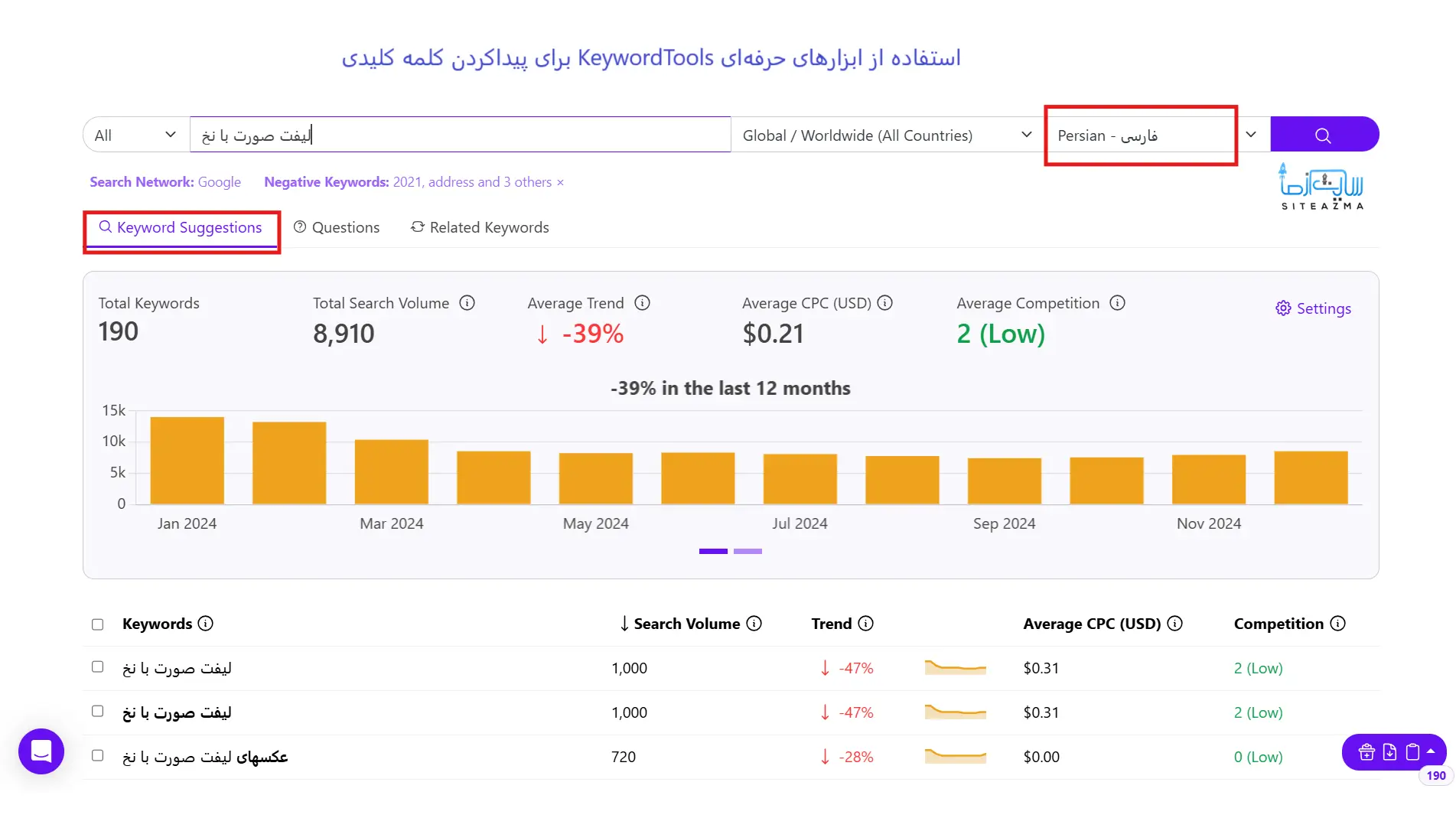Click the $0.21 average CPC value

click(x=774, y=334)
